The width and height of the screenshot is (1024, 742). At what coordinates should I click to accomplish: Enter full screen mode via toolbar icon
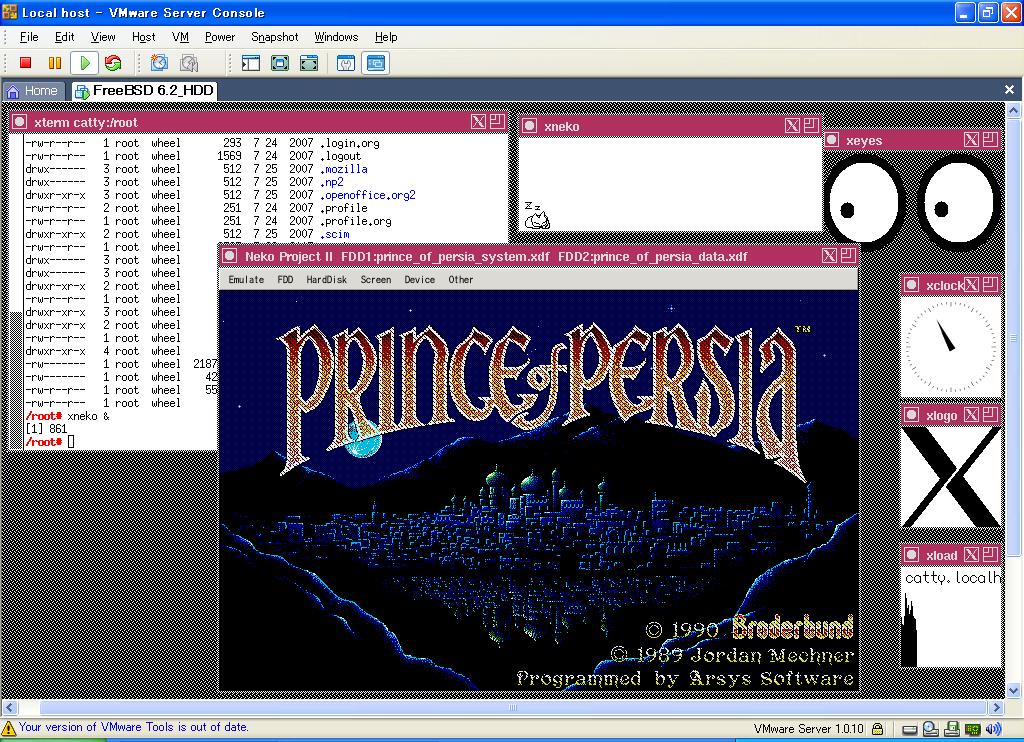pos(309,63)
